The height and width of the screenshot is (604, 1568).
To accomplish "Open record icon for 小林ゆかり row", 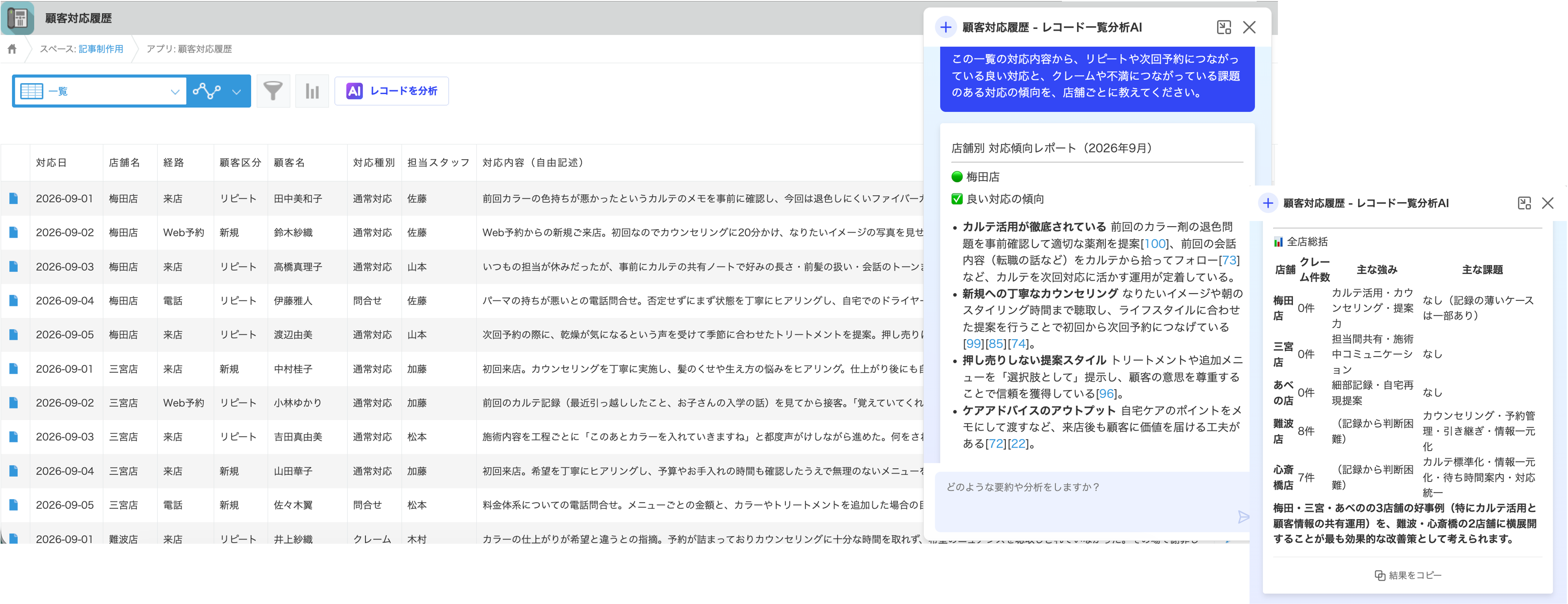I will coord(13,403).
